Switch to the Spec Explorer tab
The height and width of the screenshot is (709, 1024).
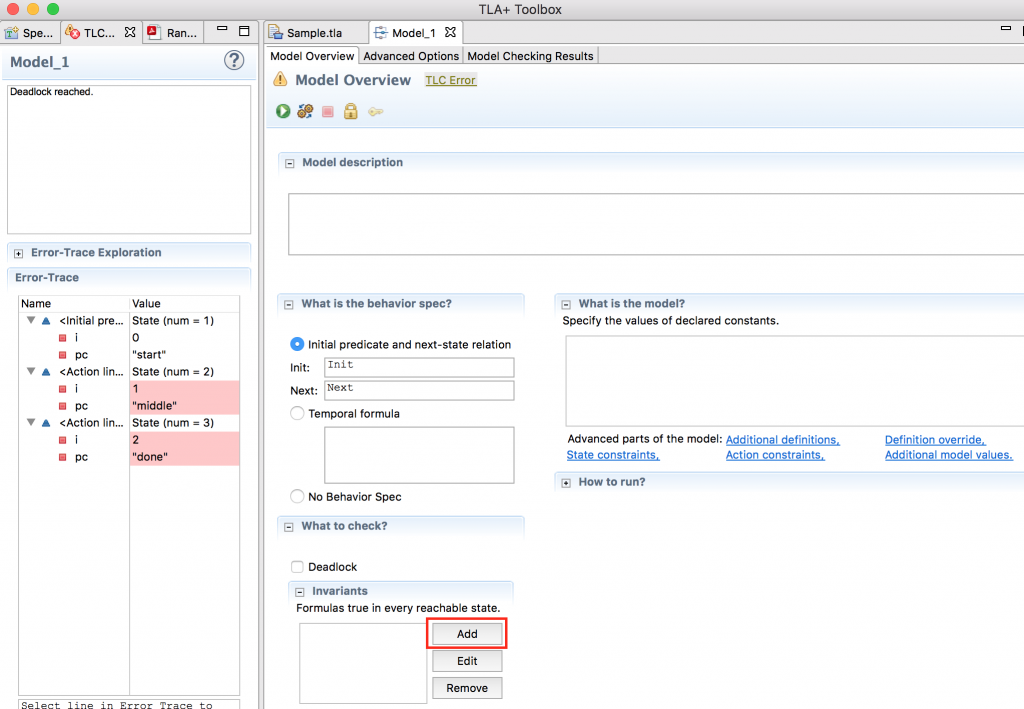tap(29, 33)
